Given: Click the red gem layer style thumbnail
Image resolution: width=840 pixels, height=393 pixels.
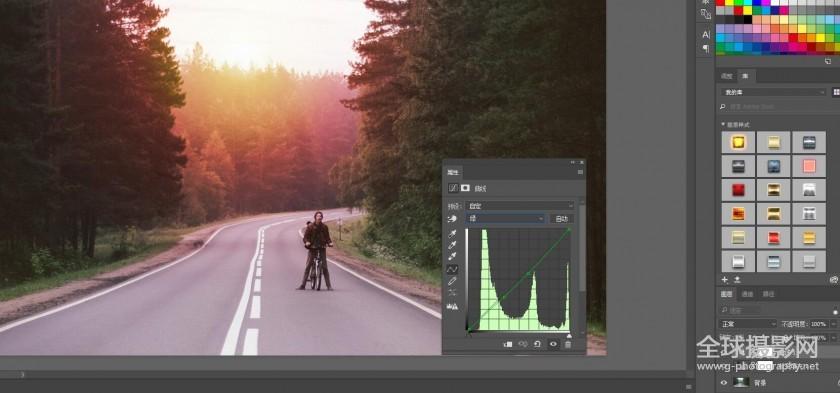Looking at the screenshot, I should click(x=738, y=190).
